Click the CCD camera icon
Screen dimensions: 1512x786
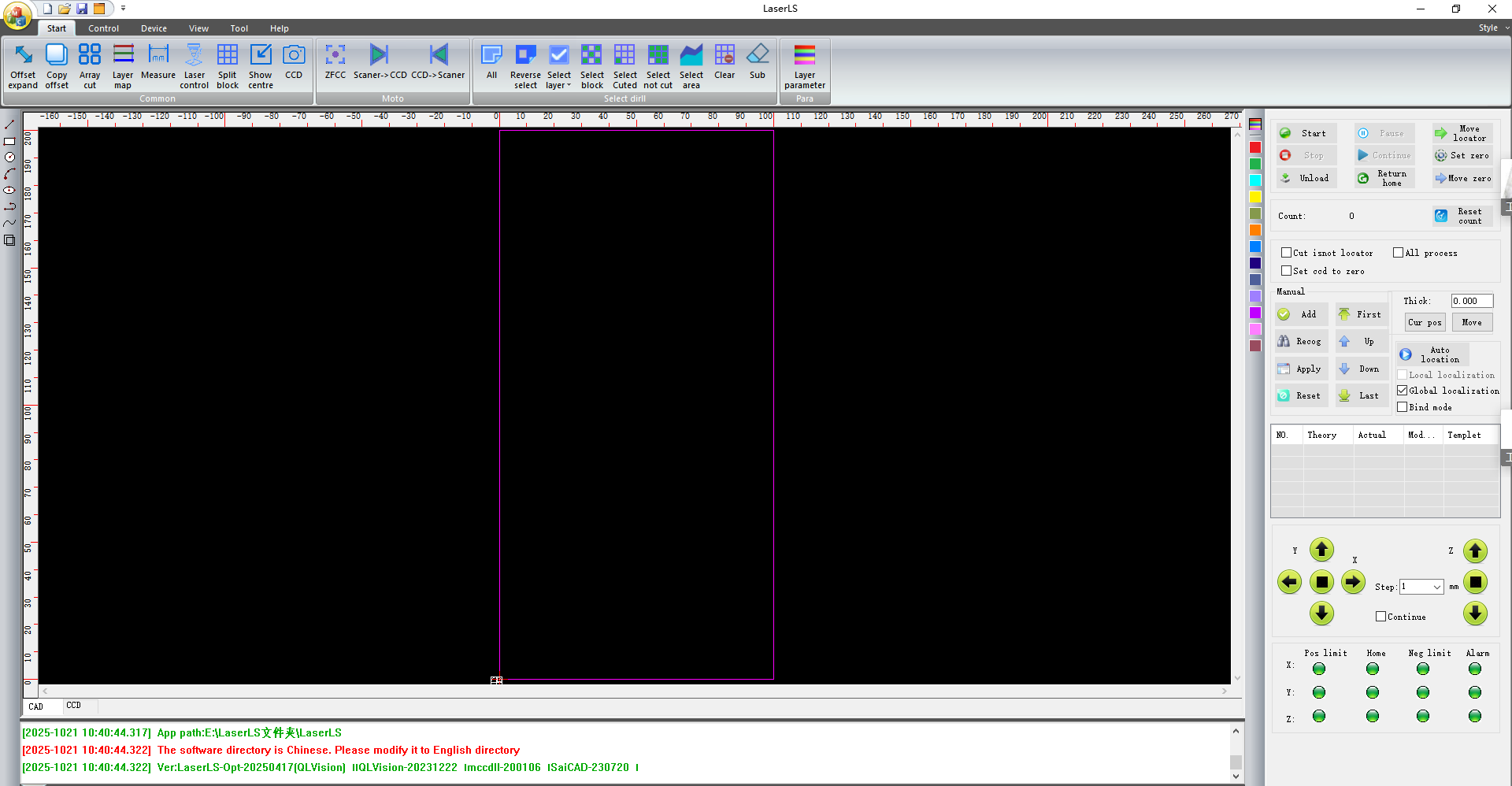click(x=294, y=55)
